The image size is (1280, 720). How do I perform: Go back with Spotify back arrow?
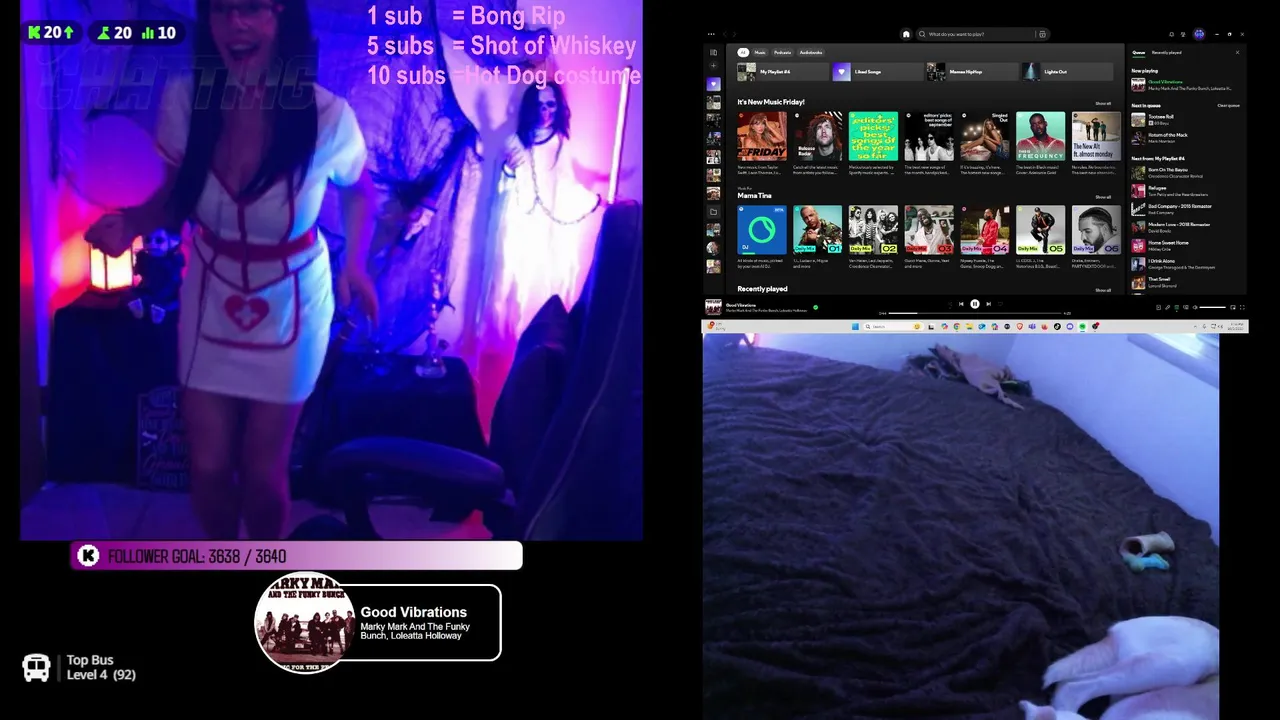click(727, 34)
